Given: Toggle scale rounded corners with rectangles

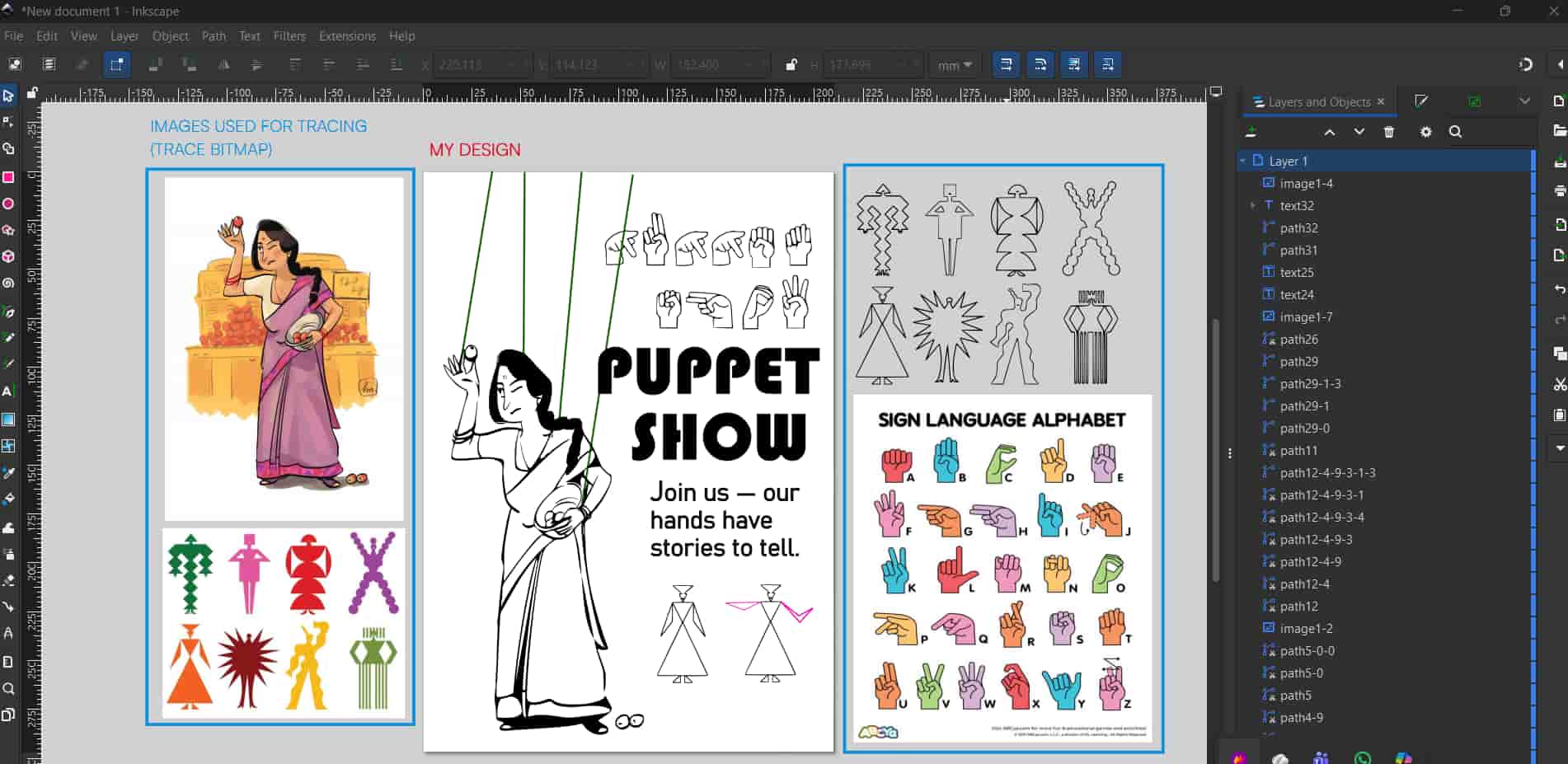Looking at the screenshot, I should [1040, 64].
